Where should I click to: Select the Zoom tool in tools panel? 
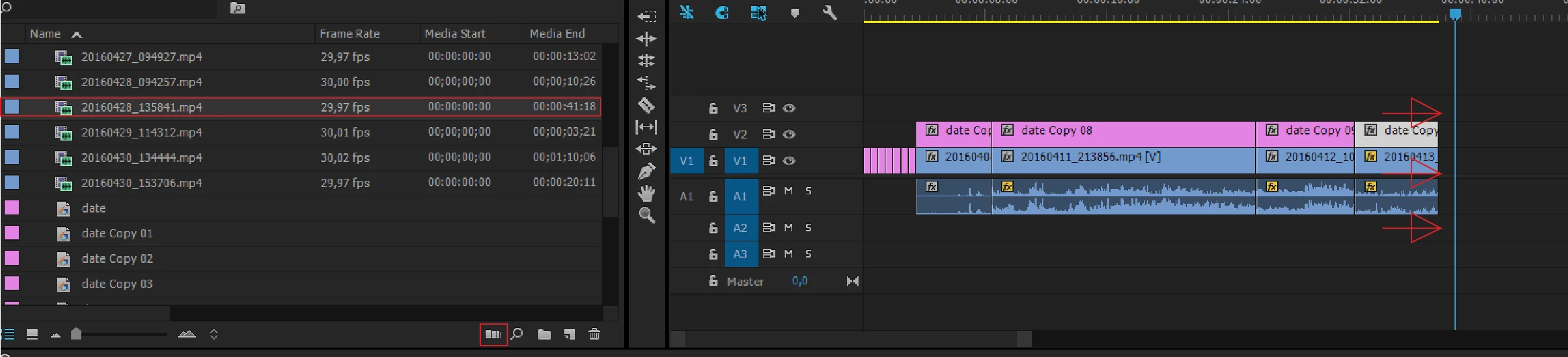(646, 215)
